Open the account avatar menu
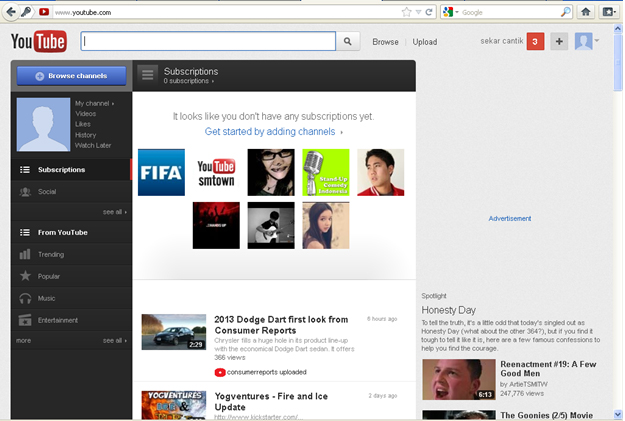This screenshot has width=625, height=421. point(586,41)
